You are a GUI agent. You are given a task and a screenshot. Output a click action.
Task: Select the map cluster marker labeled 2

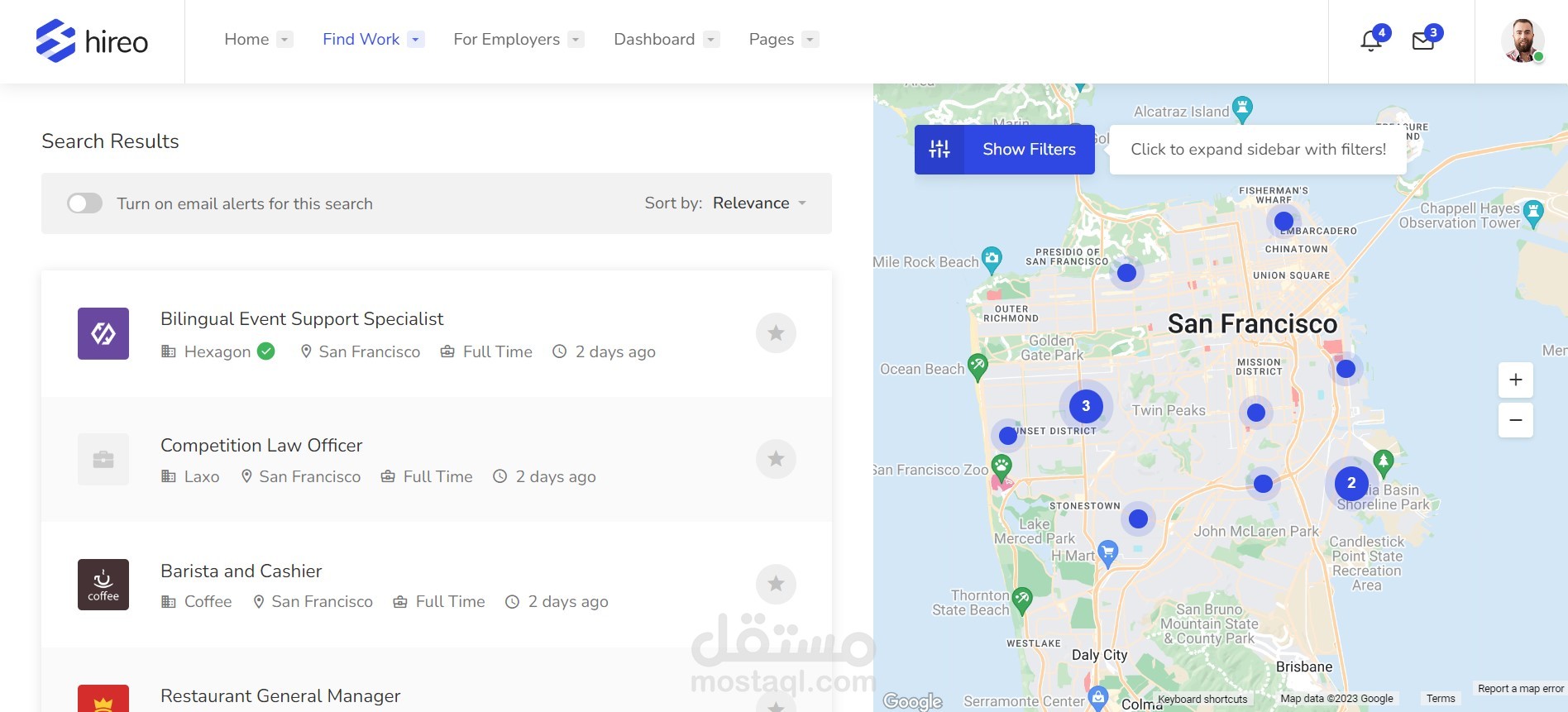click(x=1351, y=483)
